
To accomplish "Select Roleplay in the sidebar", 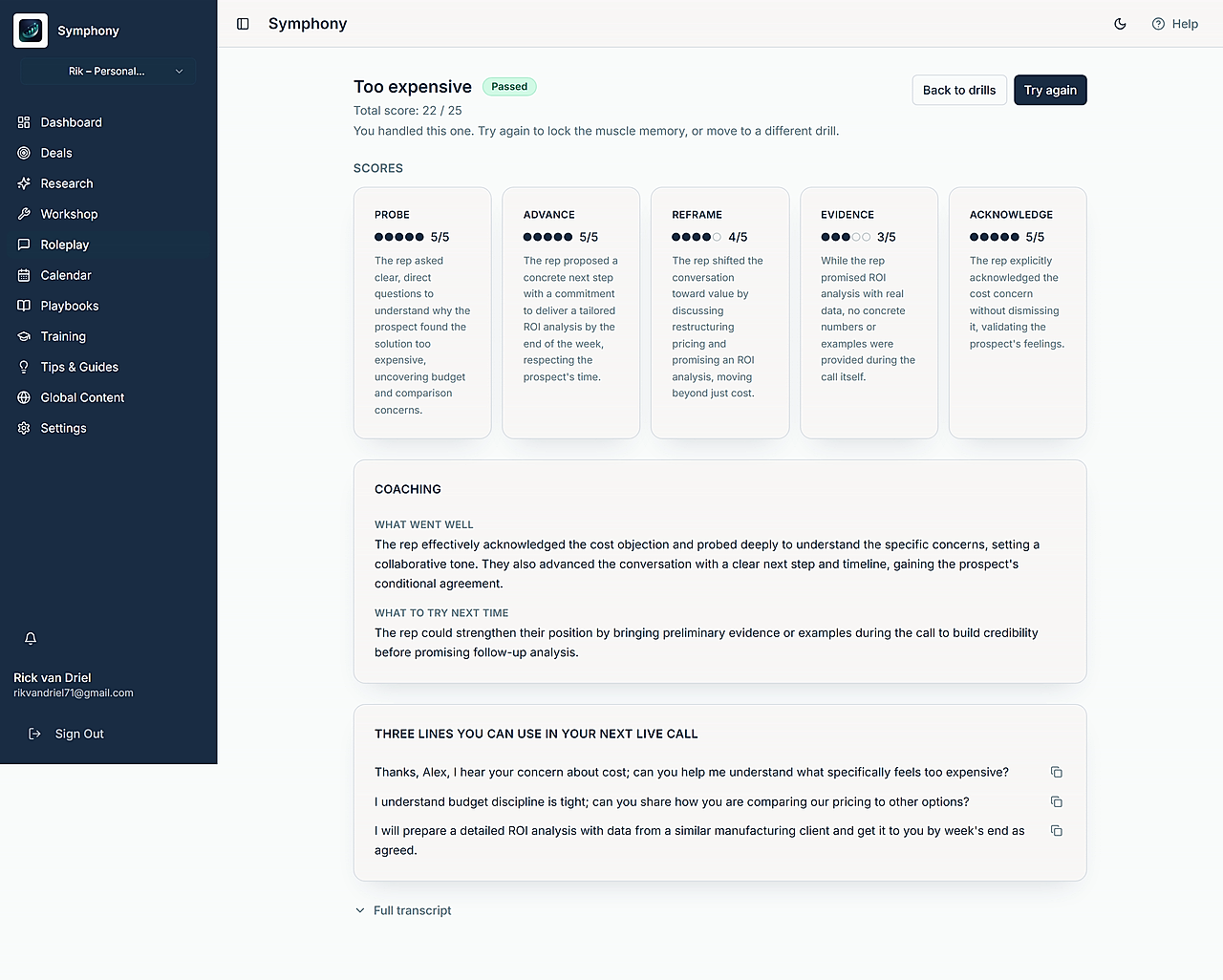I will point(108,245).
